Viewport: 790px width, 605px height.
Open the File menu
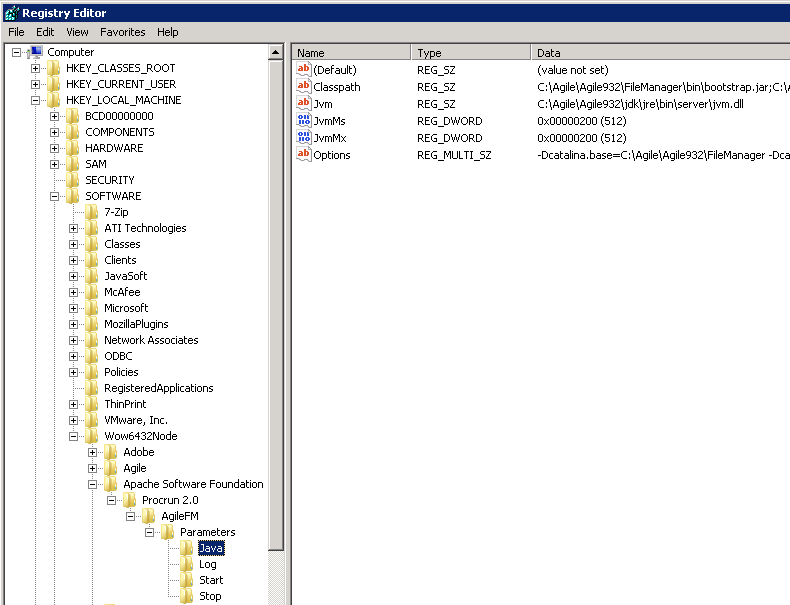(x=16, y=32)
